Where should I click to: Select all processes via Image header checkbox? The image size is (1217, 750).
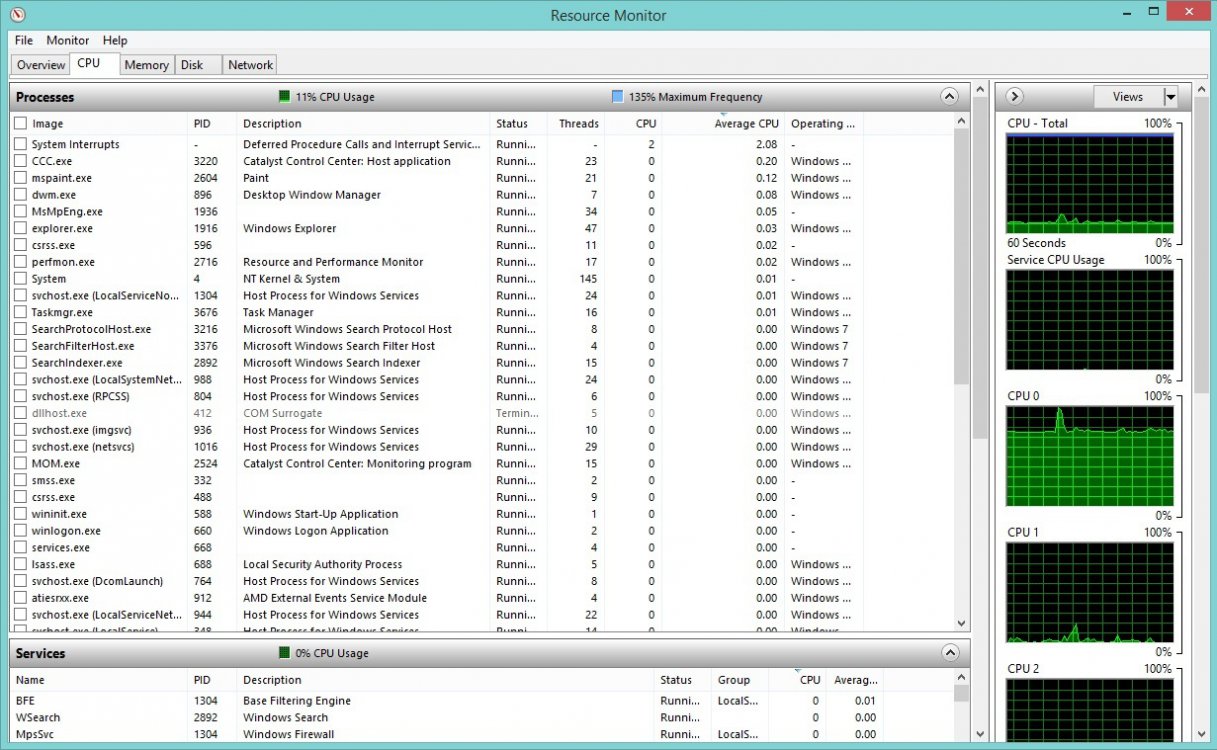click(20, 124)
